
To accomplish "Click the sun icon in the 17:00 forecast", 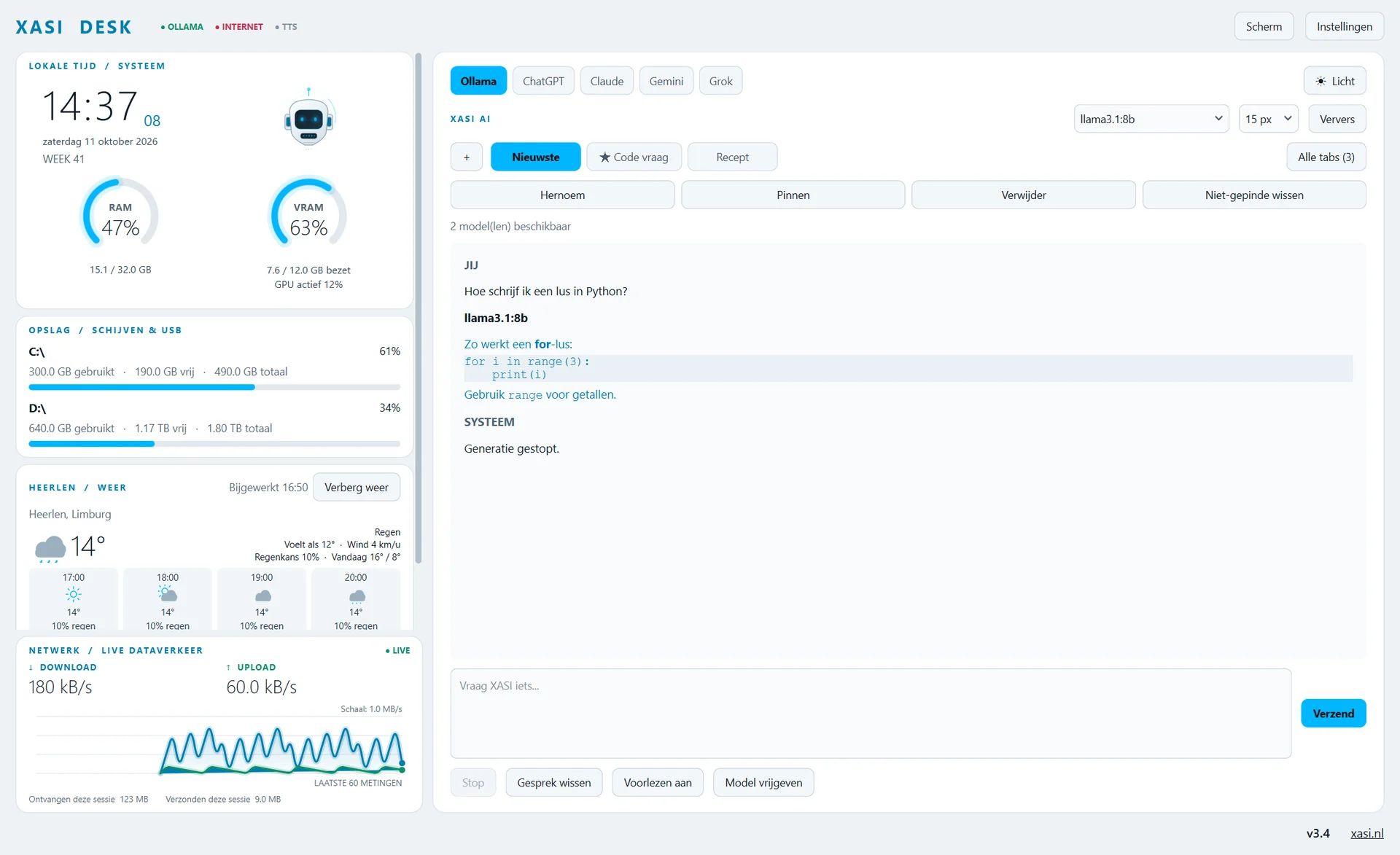I will tap(74, 594).
